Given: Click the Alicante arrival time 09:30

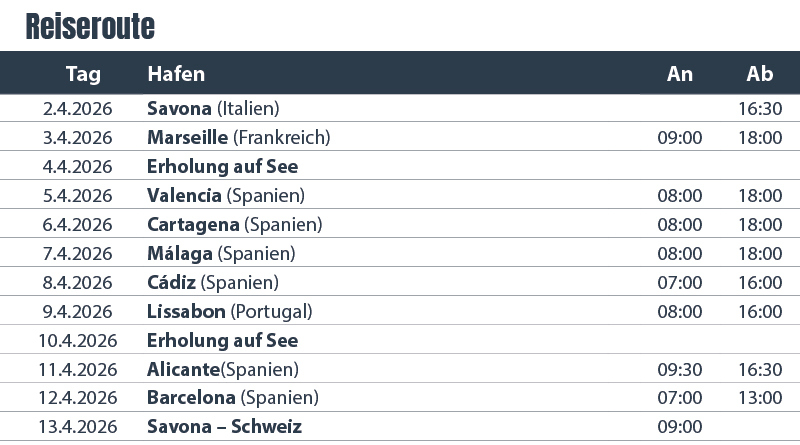Looking at the screenshot, I should tap(680, 369).
